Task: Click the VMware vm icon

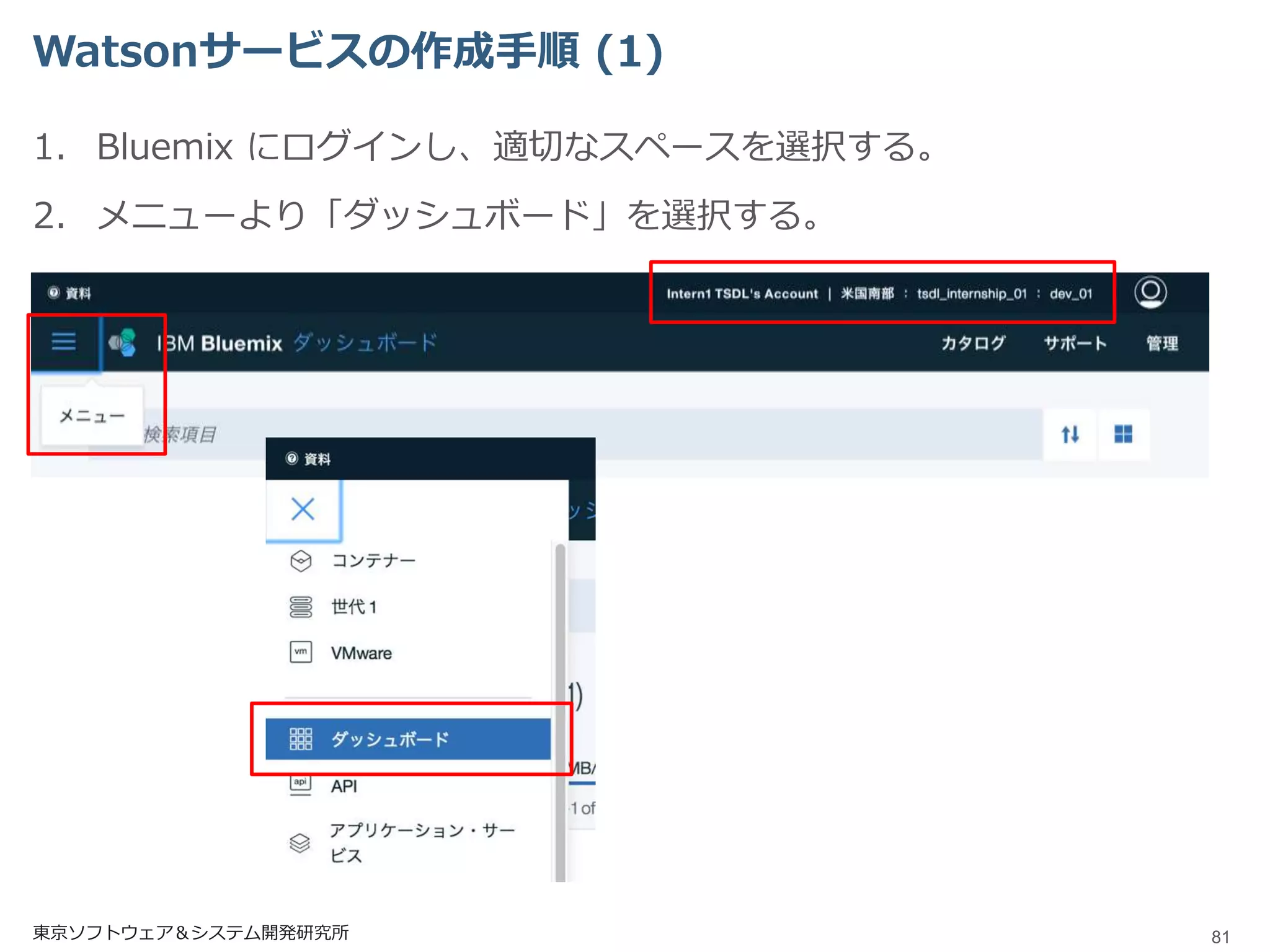Action: pos(301,652)
